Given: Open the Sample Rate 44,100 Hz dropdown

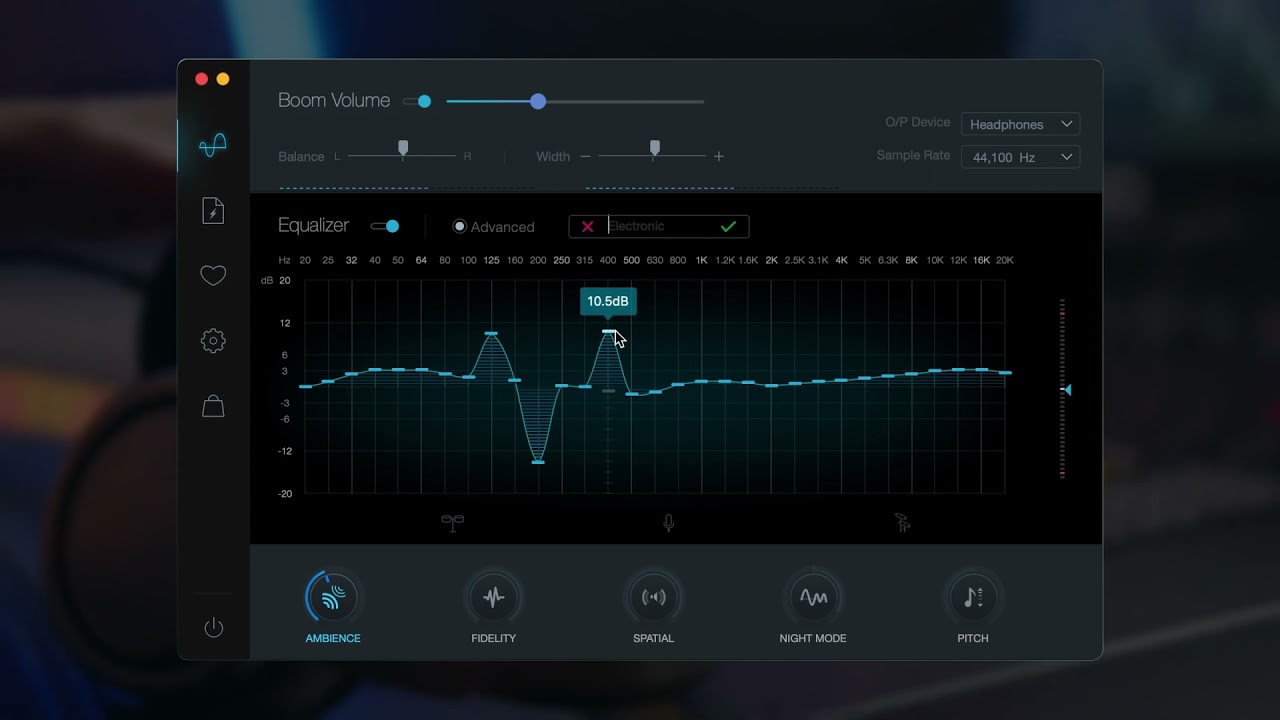Looking at the screenshot, I should click(x=1020, y=157).
